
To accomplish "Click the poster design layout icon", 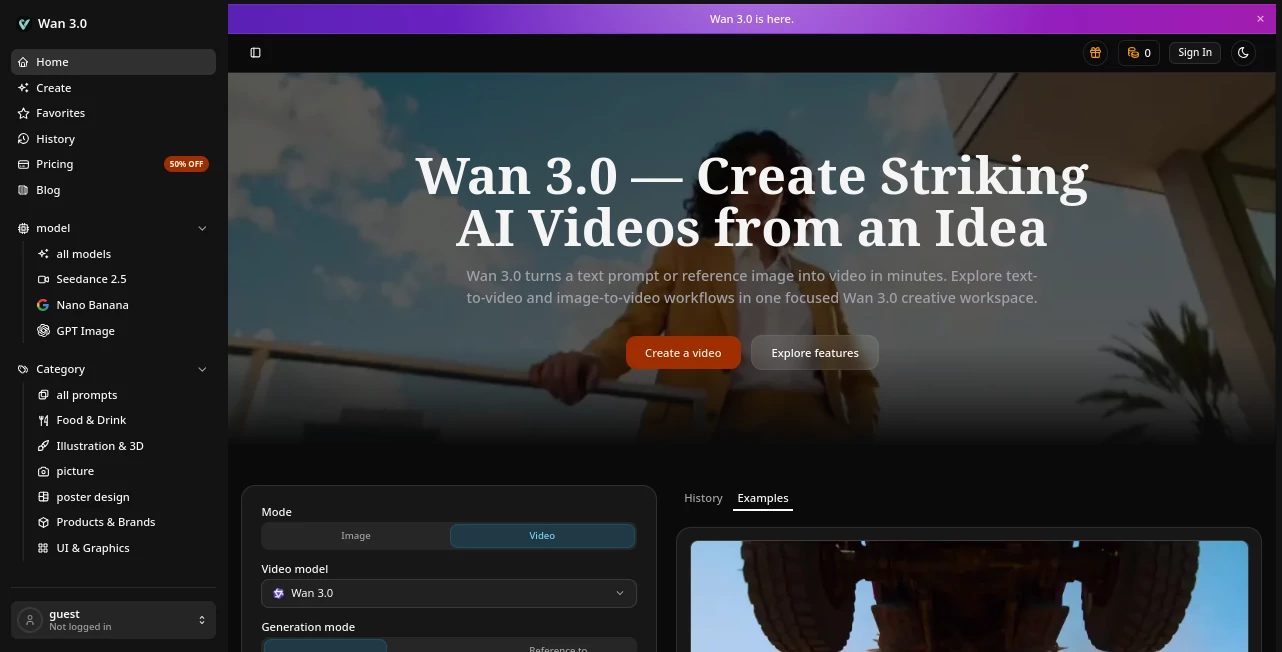I will pos(43,497).
